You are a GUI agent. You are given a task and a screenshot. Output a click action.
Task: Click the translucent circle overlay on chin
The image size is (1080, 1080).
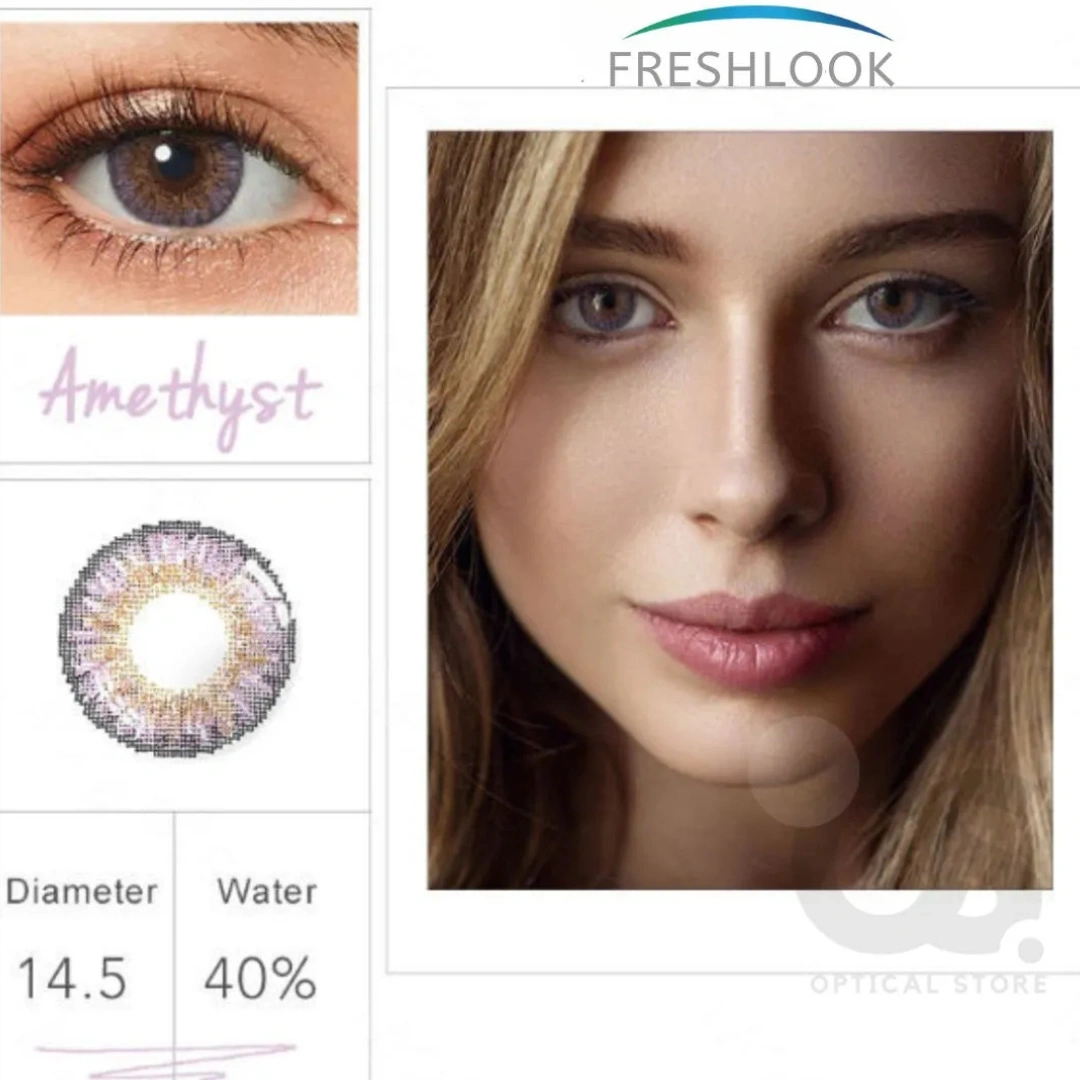(804, 771)
